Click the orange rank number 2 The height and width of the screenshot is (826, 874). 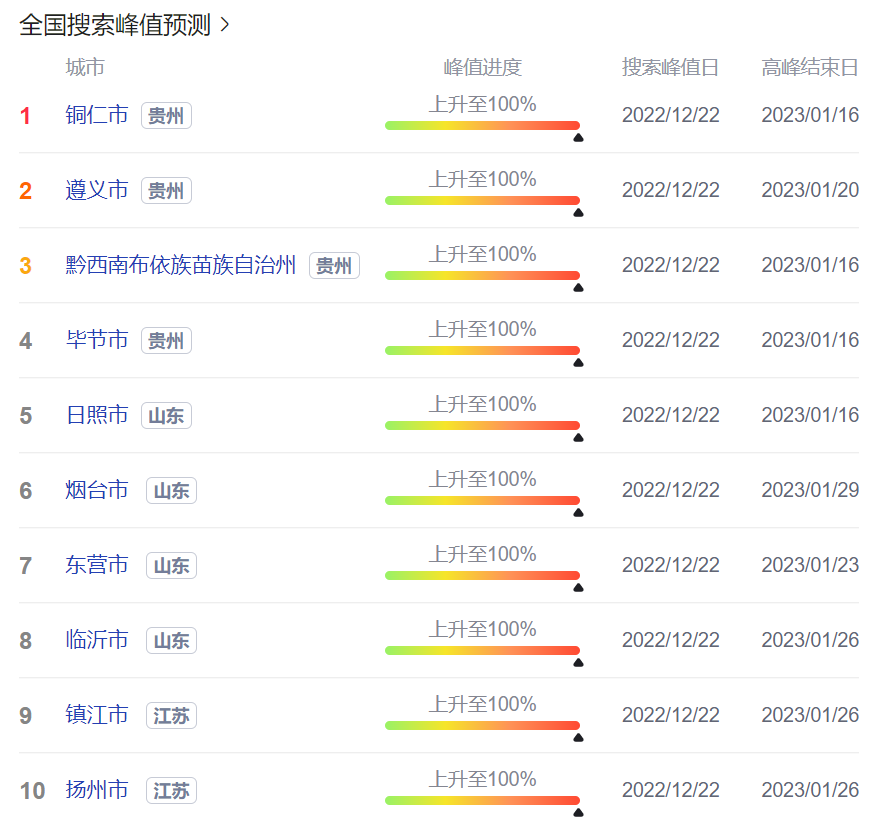tap(25, 191)
